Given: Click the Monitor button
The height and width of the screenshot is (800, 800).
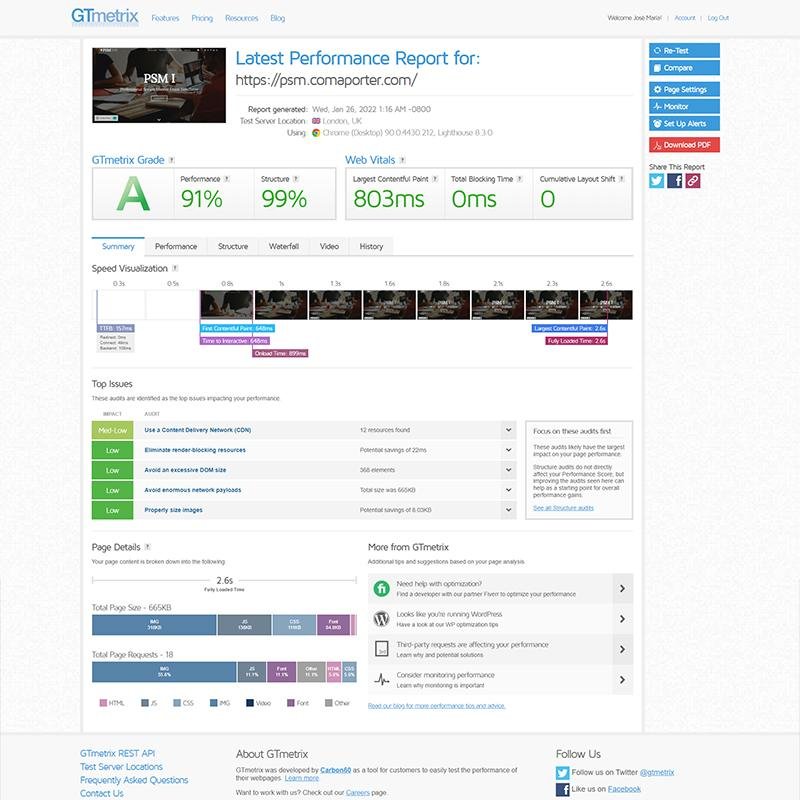Looking at the screenshot, I should coord(684,106).
